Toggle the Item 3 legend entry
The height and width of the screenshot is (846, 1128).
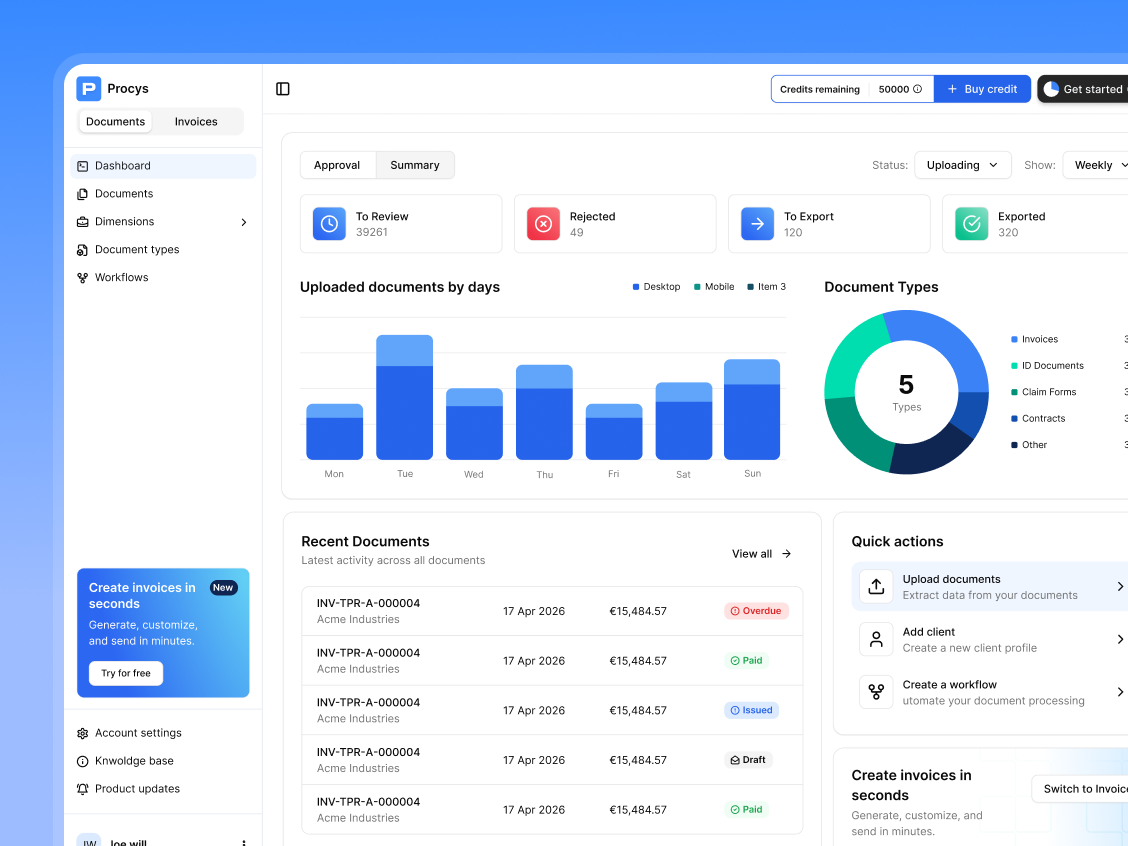pyautogui.click(x=766, y=287)
